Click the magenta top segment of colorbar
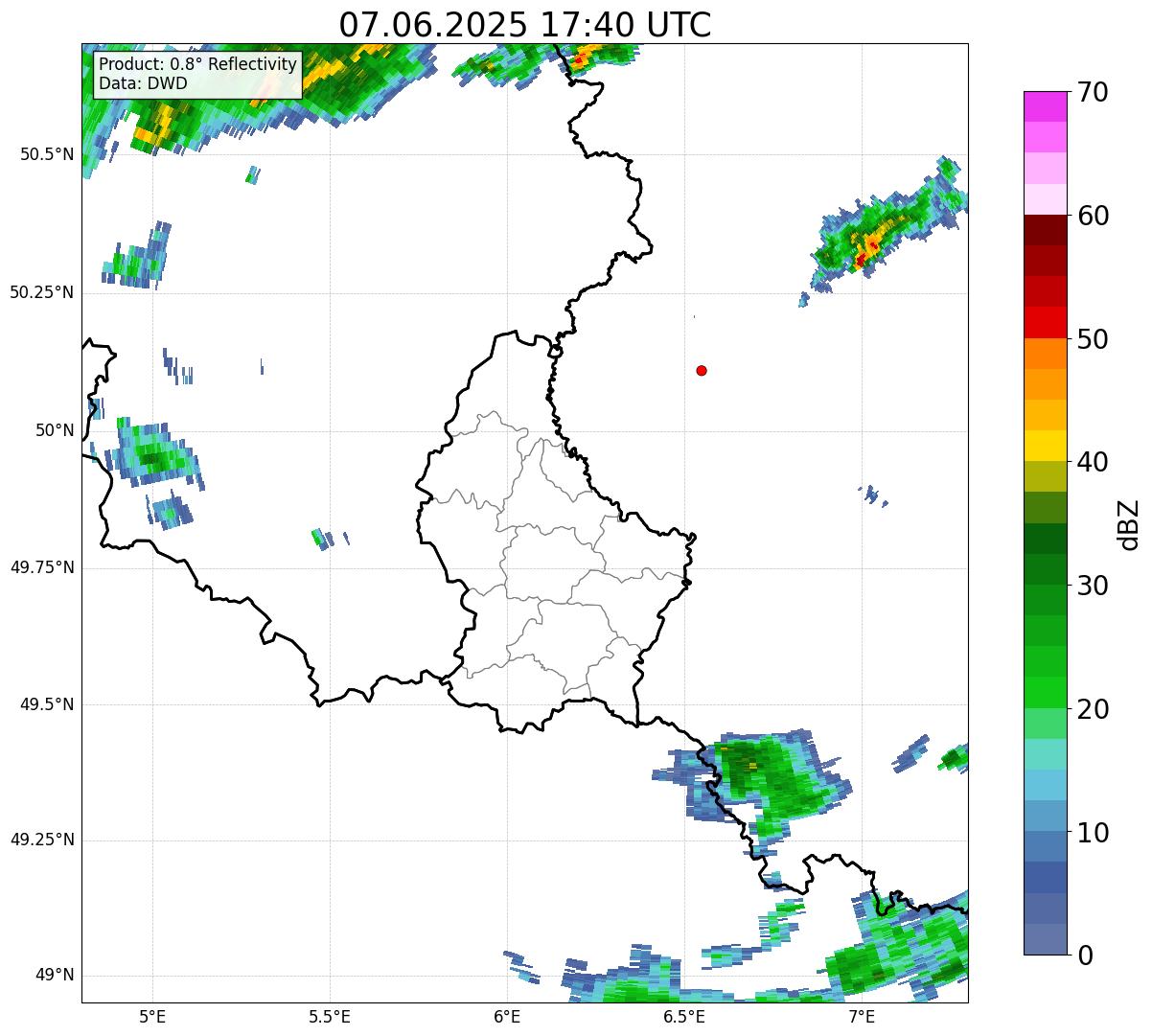The width and height of the screenshot is (1152, 1036). coord(1045,106)
